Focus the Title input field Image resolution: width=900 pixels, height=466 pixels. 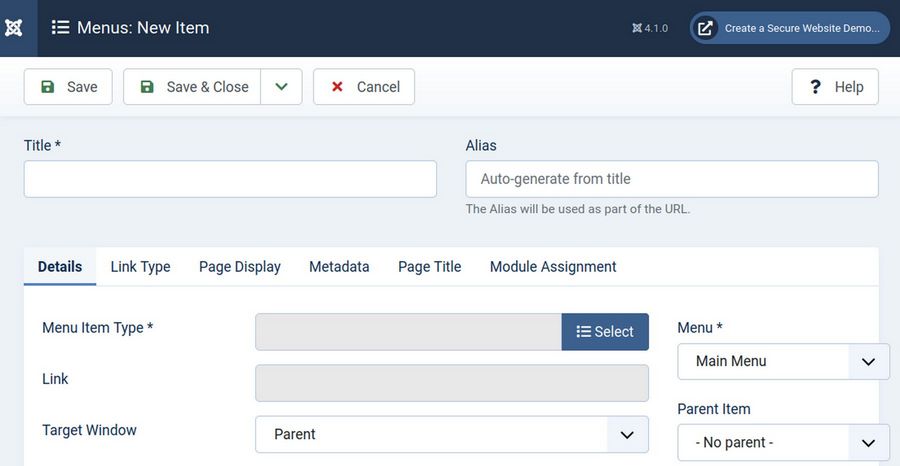point(230,179)
